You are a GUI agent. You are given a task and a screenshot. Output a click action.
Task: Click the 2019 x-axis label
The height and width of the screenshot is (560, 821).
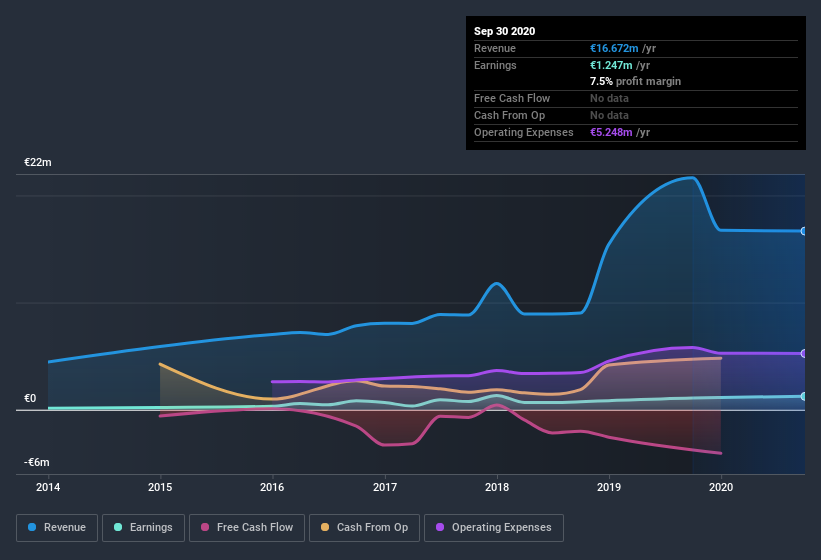pos(609,487)
